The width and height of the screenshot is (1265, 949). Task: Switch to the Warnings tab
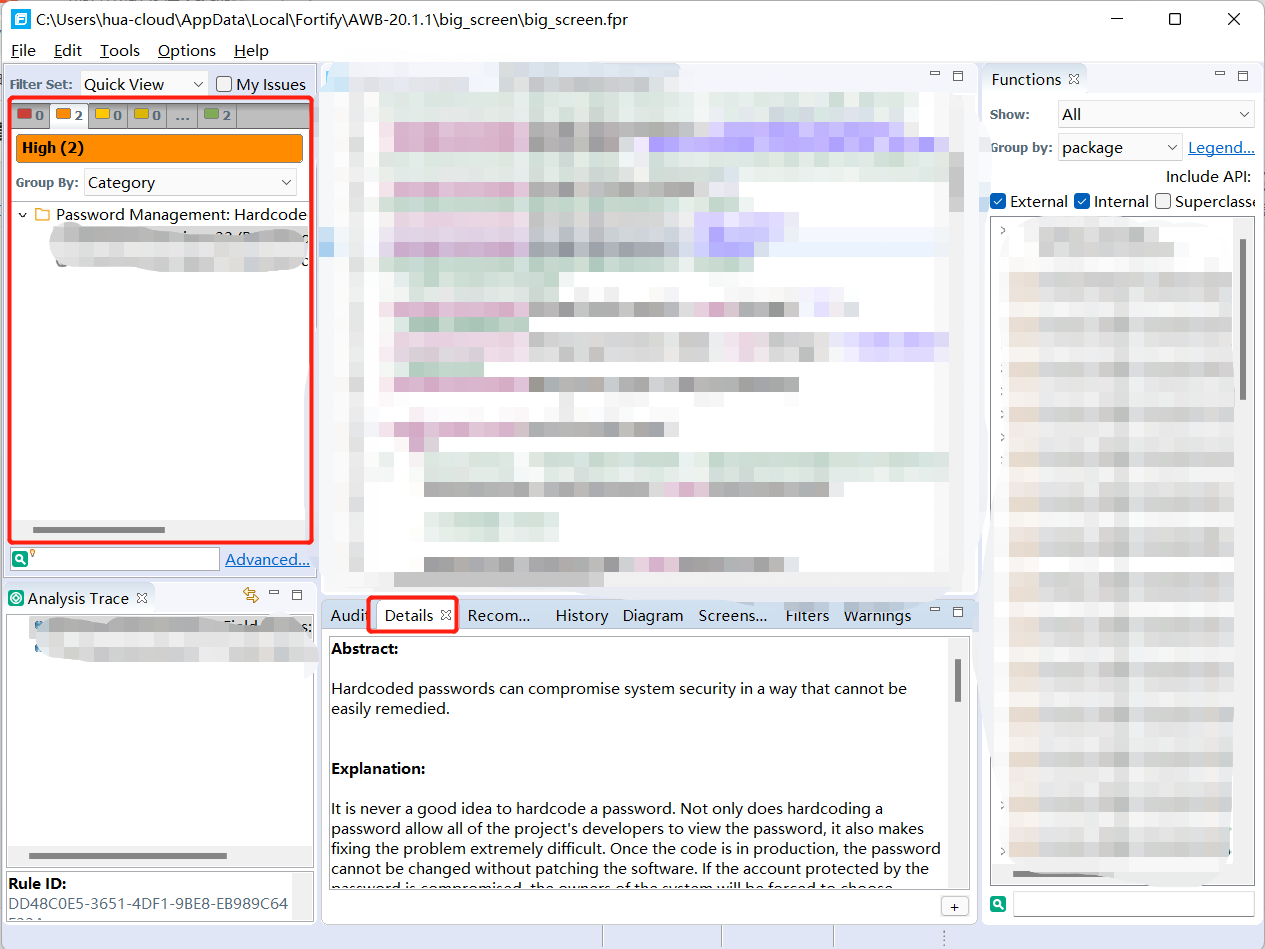click(x=877, y=615)
